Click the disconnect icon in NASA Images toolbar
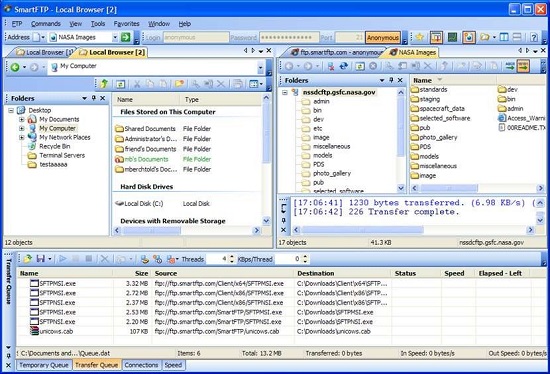This screenshot has height=374, width=550. point(331,66)
